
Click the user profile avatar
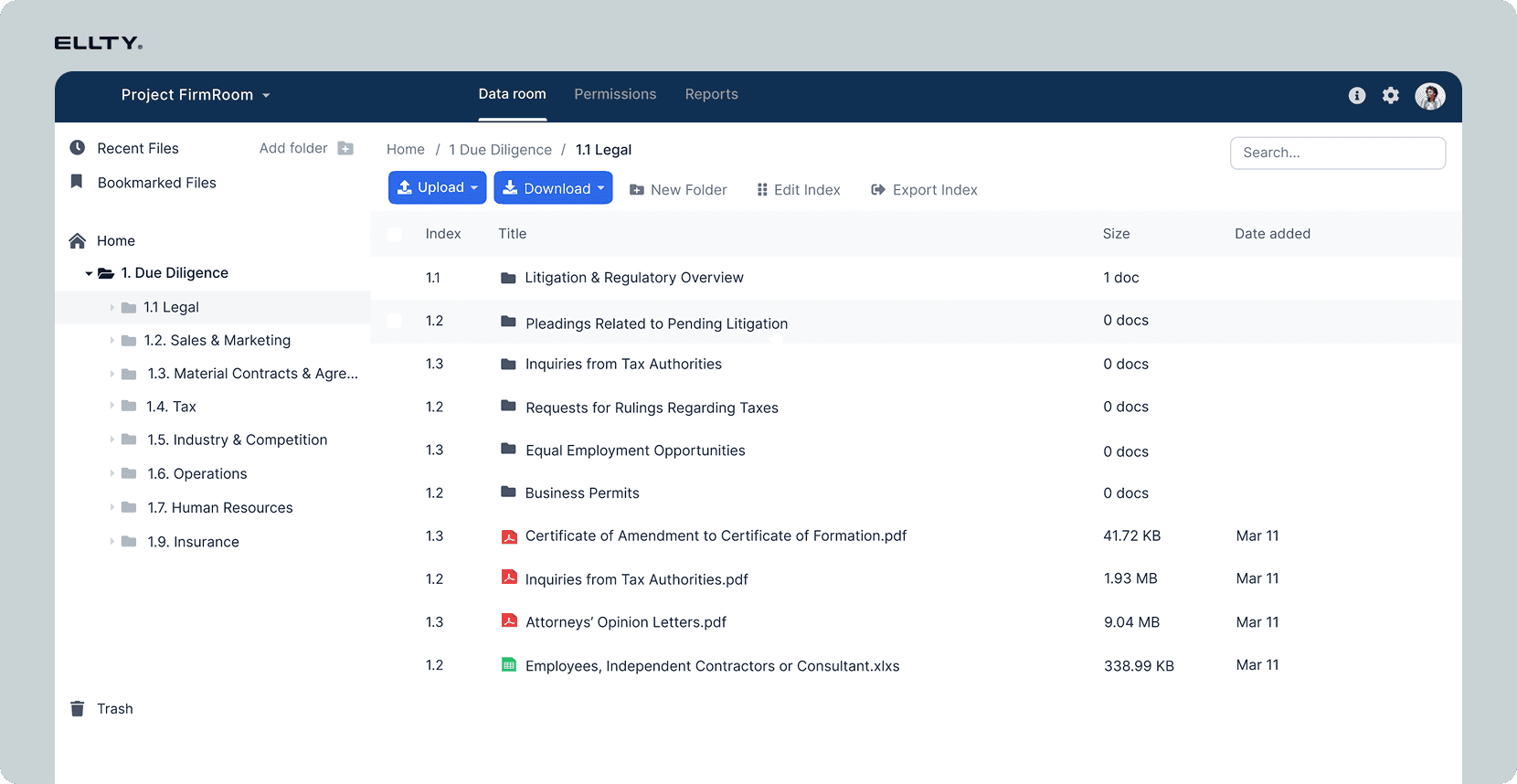tap(1430, 96)
